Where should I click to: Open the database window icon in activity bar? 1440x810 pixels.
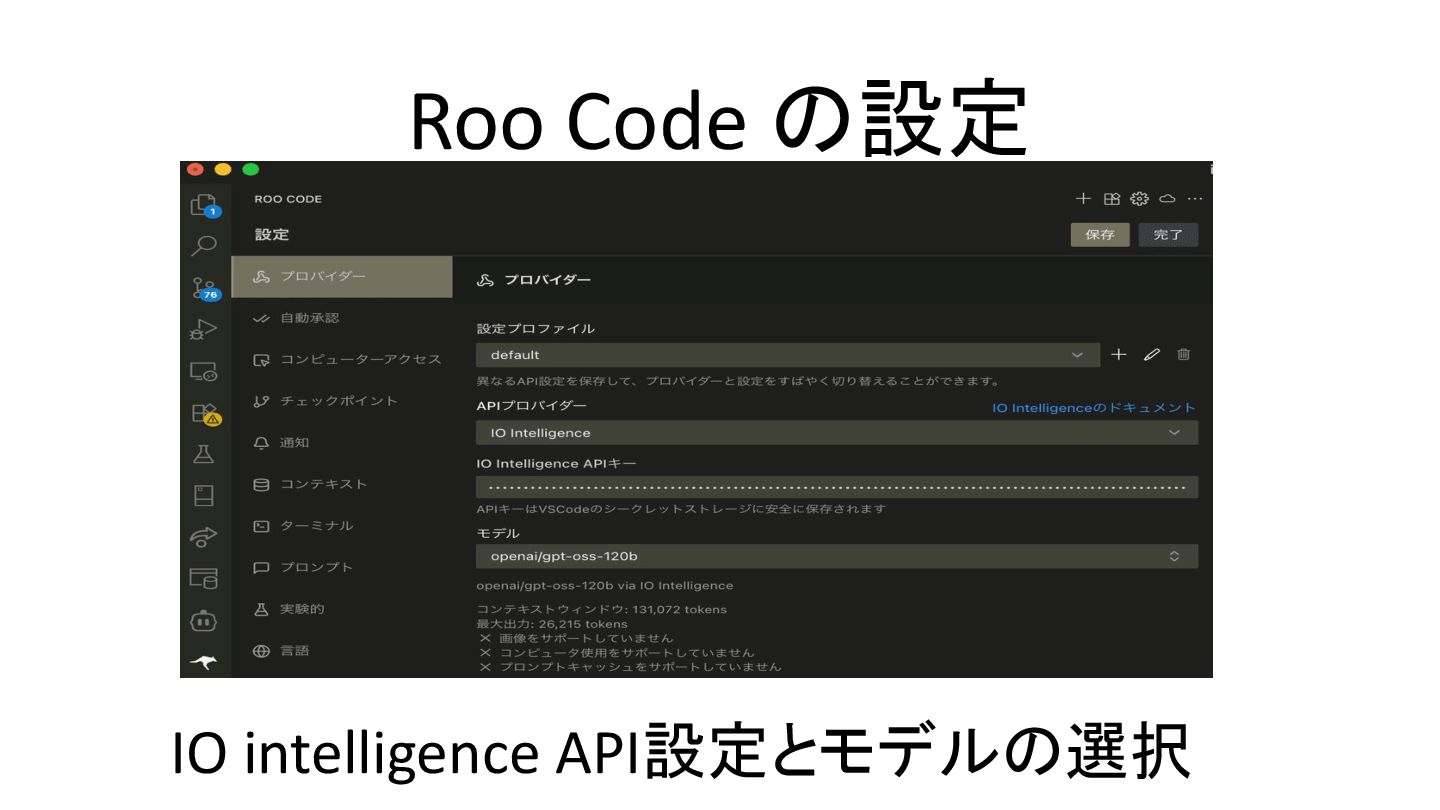(x=204, y=578)
